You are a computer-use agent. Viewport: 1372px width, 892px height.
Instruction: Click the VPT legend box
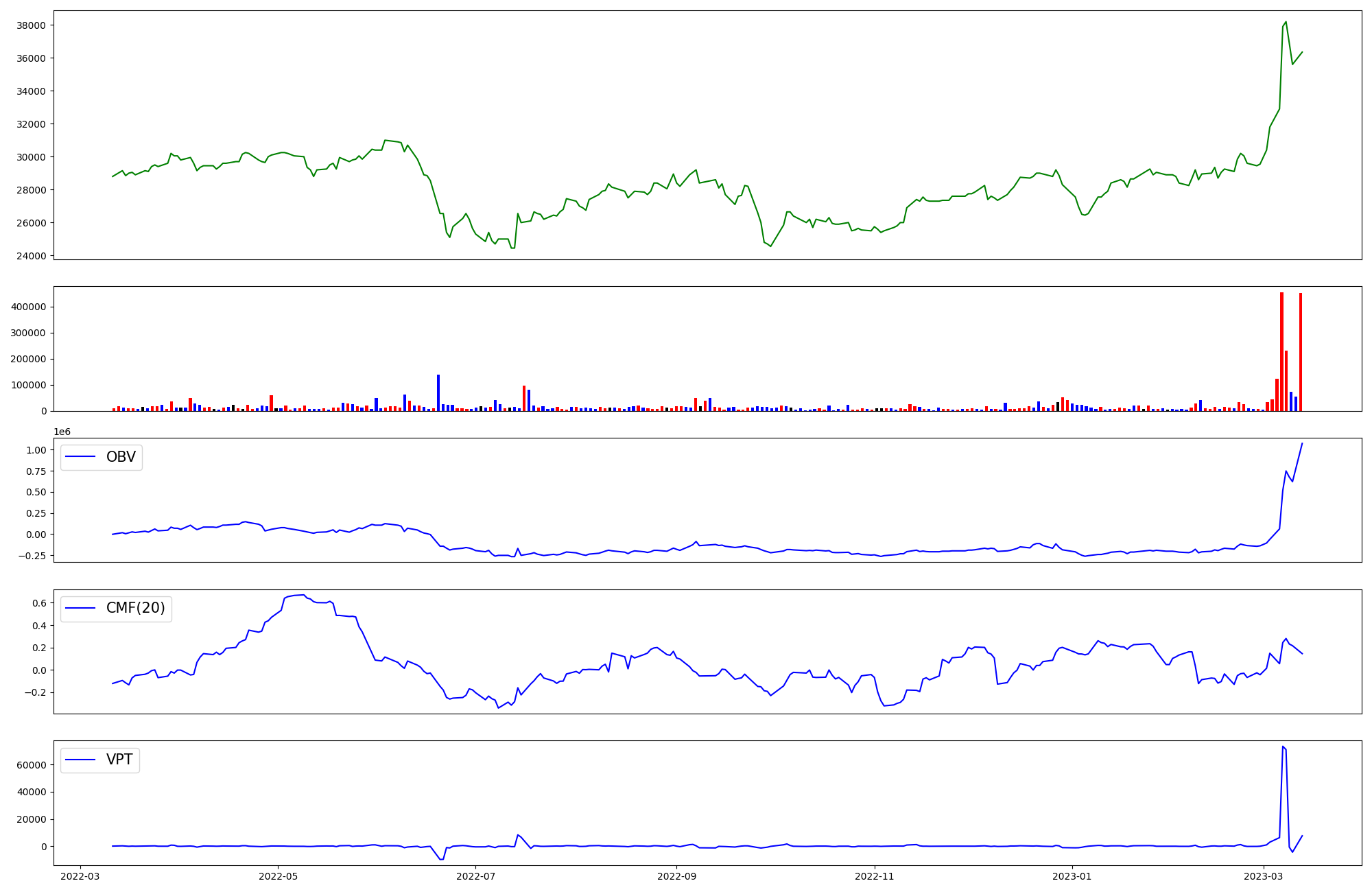pos(100,760)
